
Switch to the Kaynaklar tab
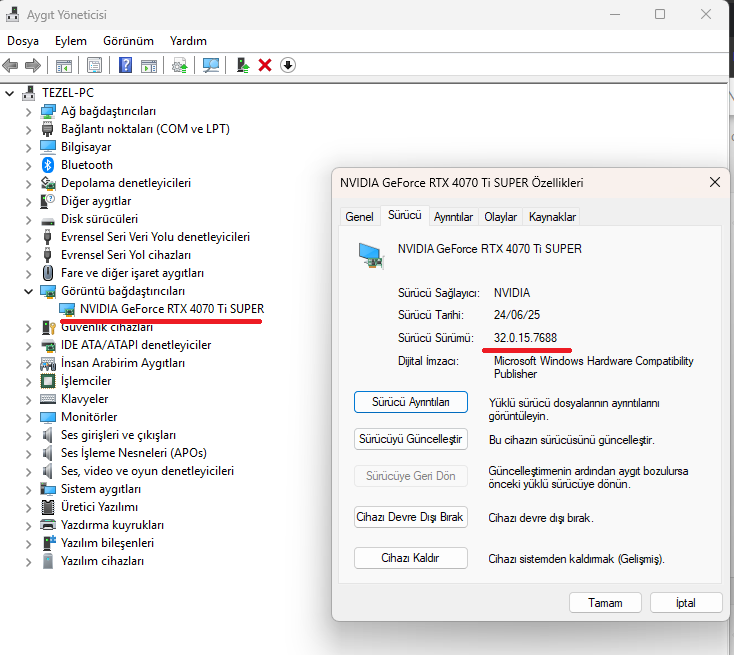[552, 217]
